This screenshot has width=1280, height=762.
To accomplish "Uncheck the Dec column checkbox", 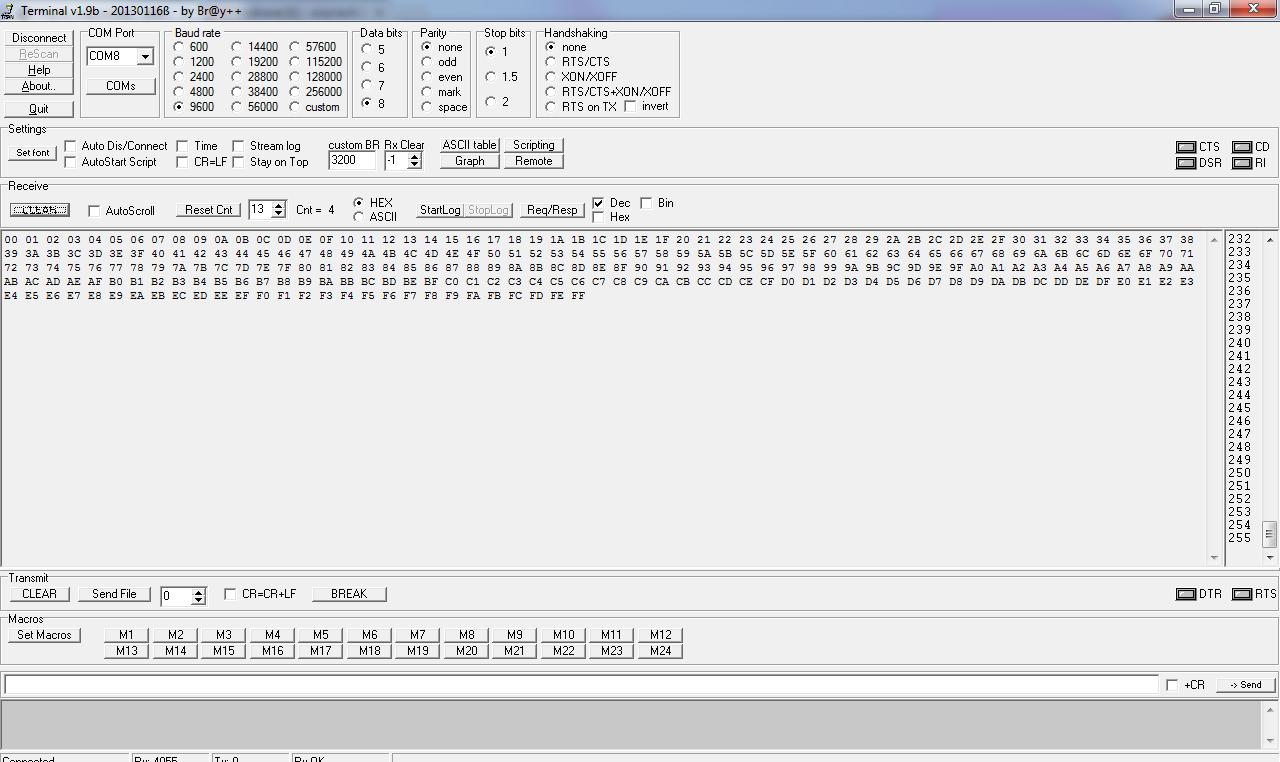I will click(x=598, y=203).
